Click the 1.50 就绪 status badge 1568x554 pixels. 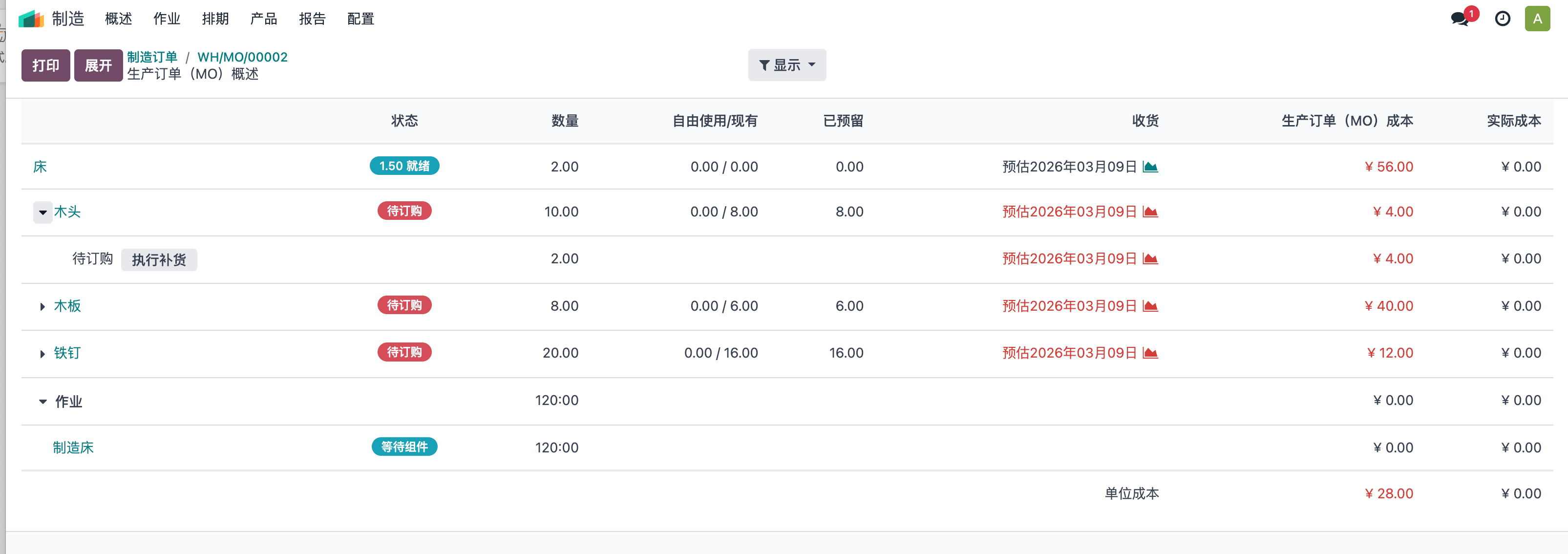(x=404, y=166)
